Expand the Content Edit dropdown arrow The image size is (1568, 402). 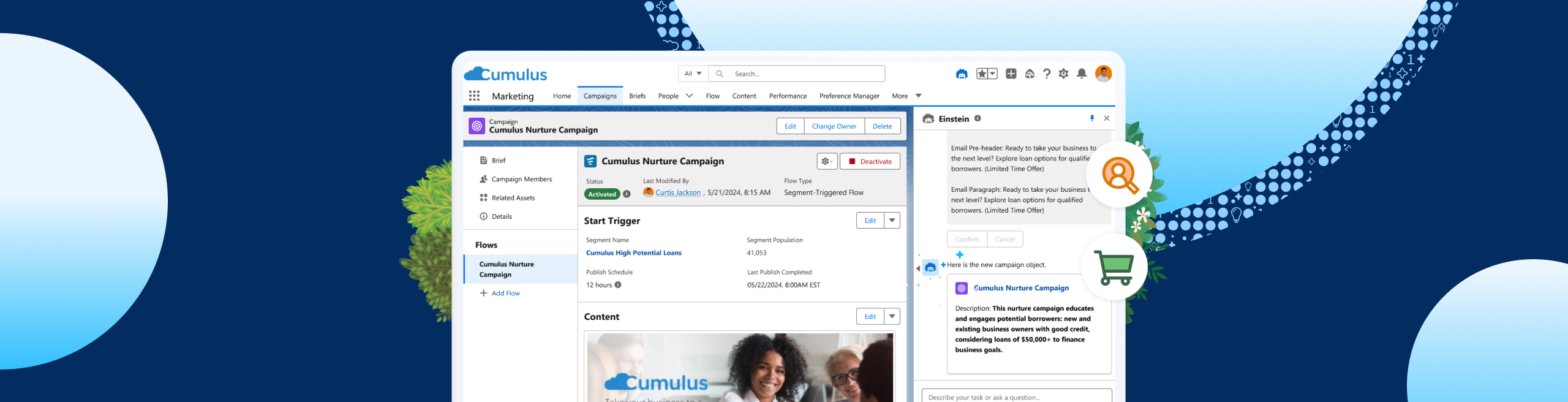[x=892, y=316]
